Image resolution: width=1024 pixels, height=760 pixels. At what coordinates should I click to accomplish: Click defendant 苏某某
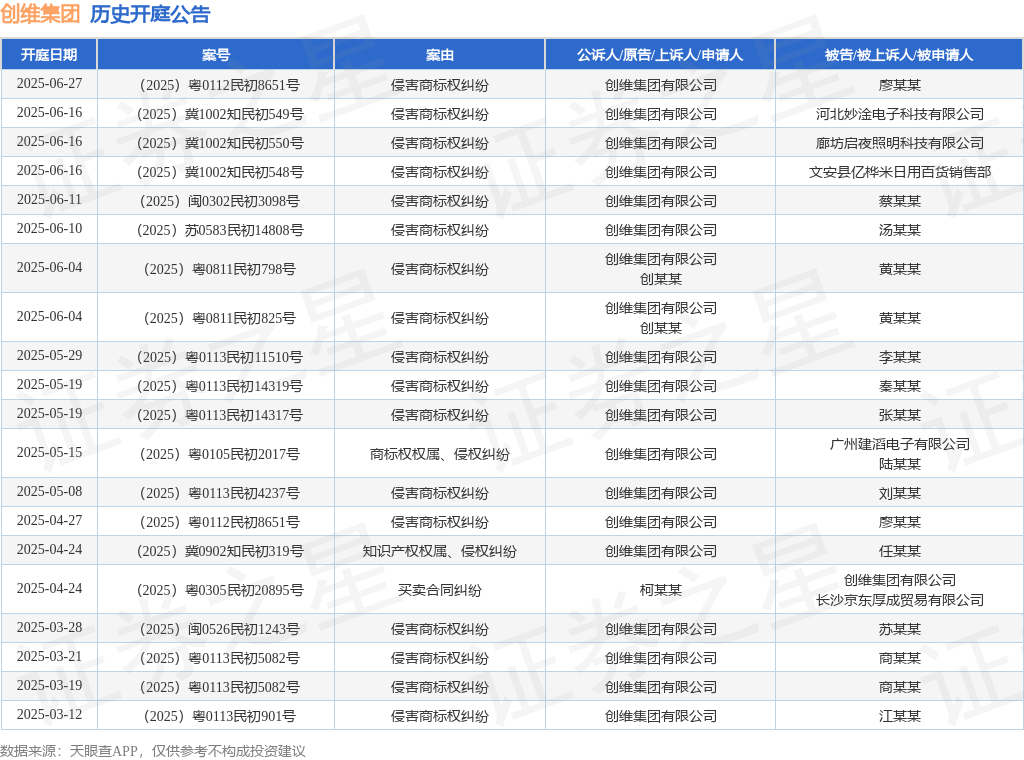pos(899,629)
